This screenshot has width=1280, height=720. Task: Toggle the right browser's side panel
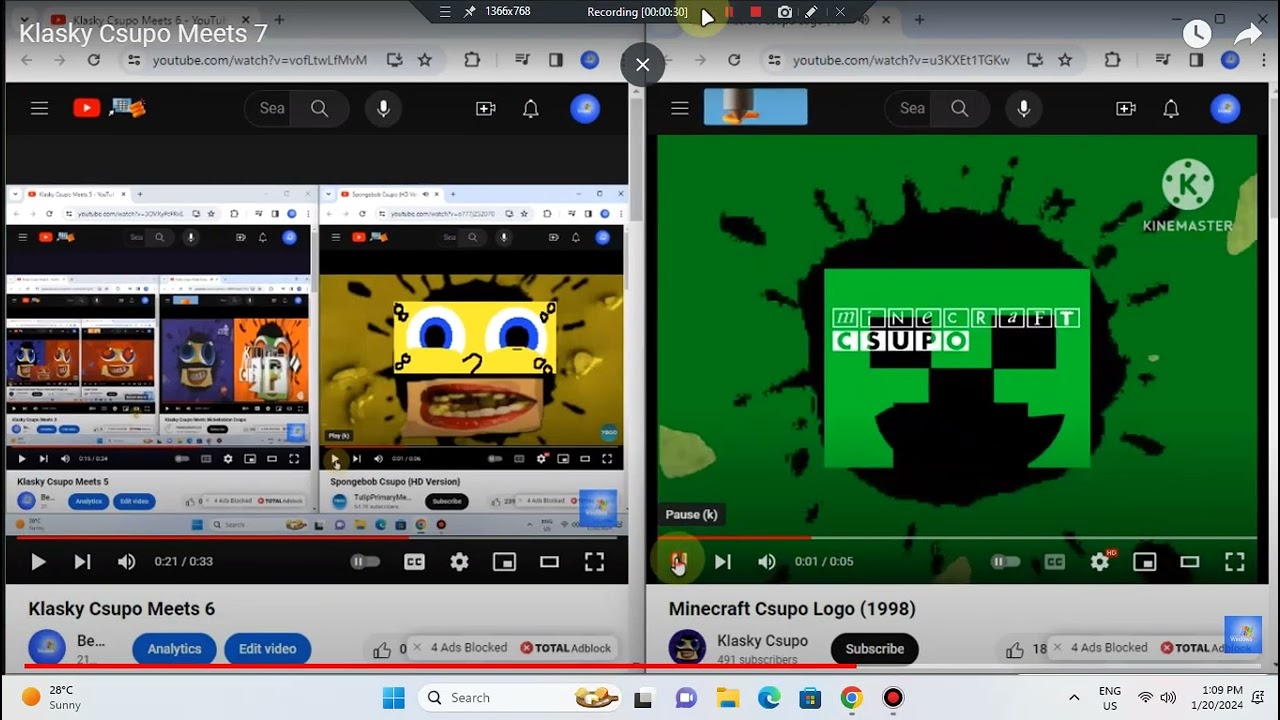1196,60
